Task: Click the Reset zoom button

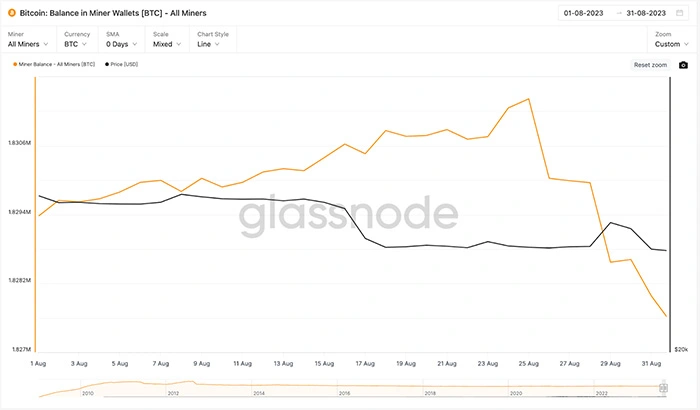Action: (x=650, y=65)
